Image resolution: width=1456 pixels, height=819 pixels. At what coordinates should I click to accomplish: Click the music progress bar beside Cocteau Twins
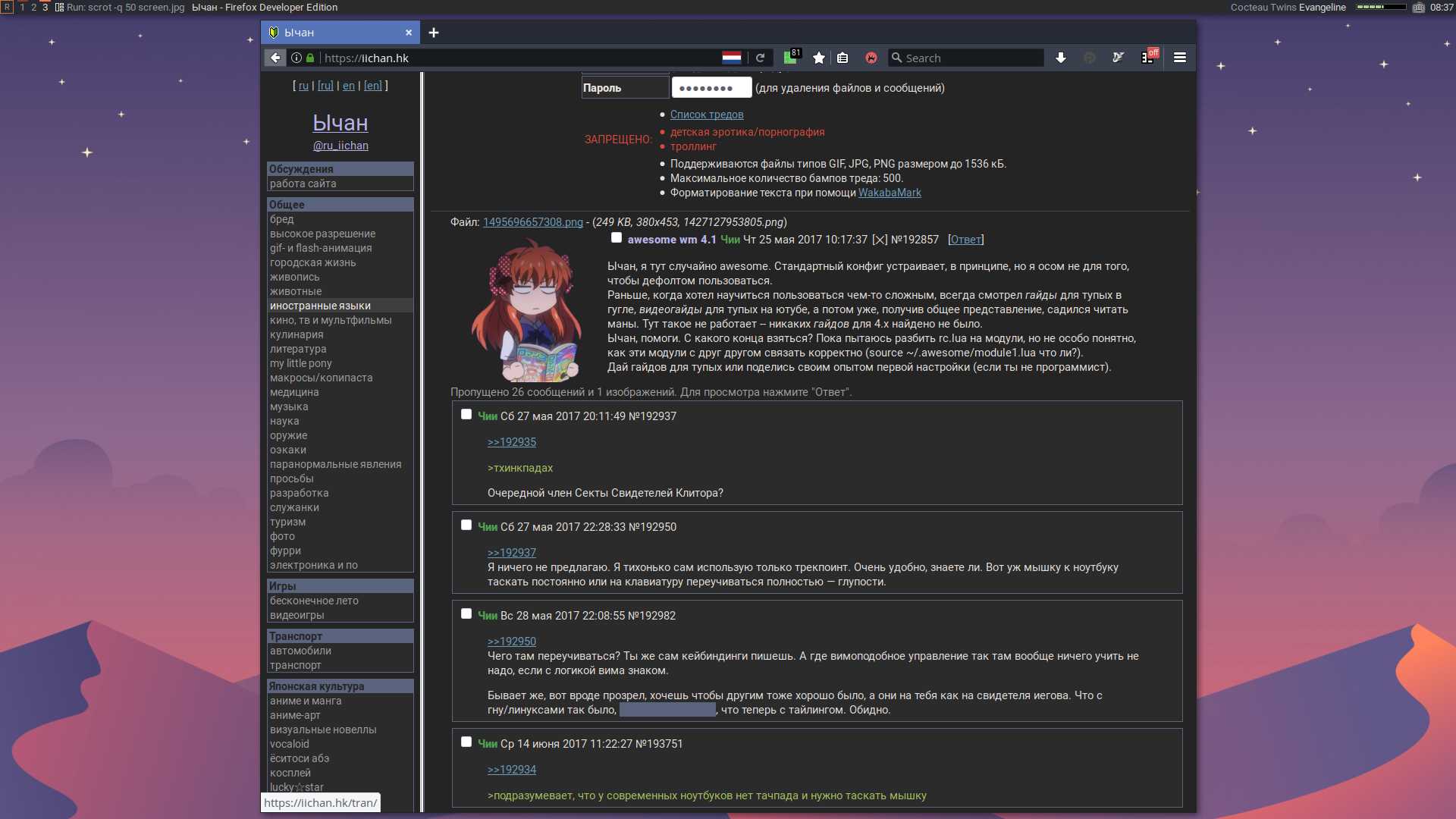tap(1382, 7)
